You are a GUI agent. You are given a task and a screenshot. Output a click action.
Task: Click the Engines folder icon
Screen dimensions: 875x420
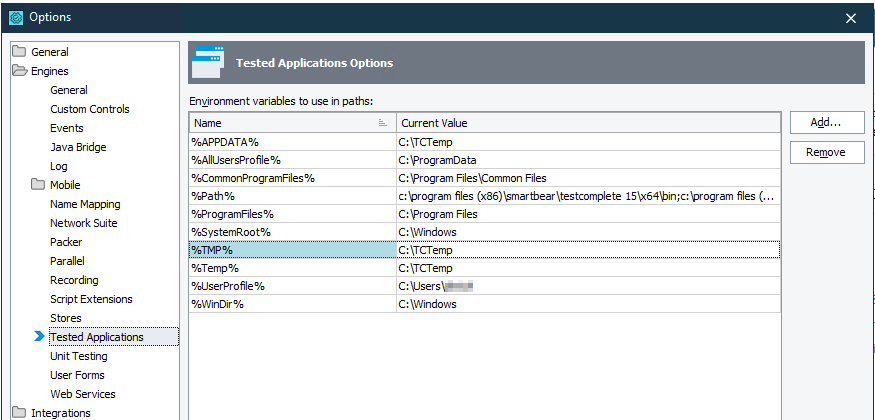pyautogui.click(x=19, y=71)
